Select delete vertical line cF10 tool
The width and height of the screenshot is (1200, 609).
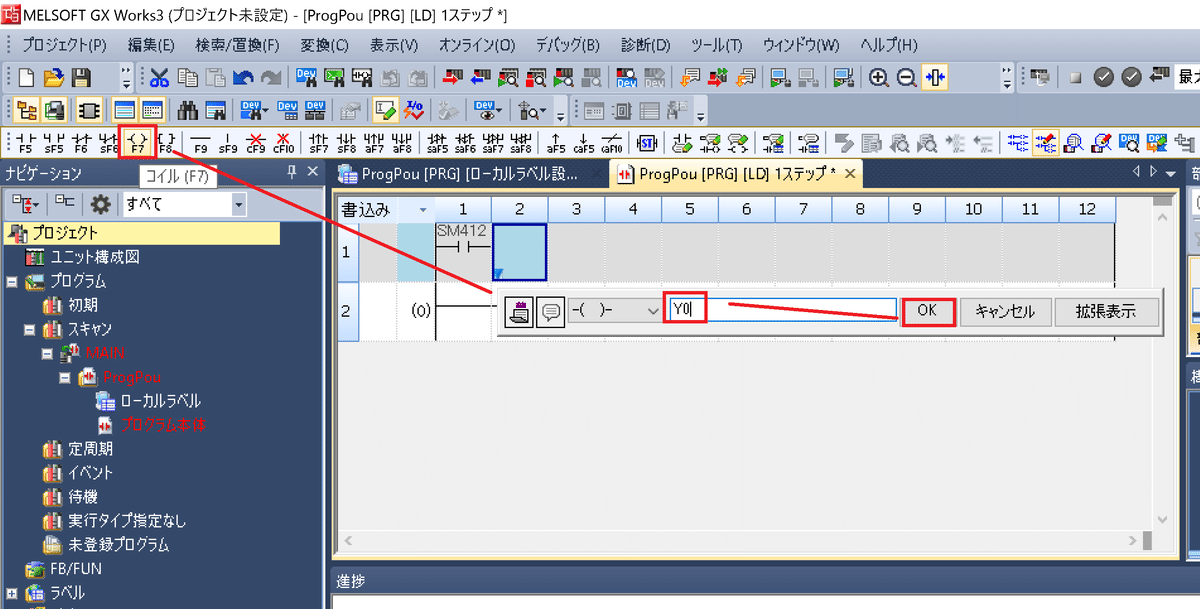tap(284, 142)
